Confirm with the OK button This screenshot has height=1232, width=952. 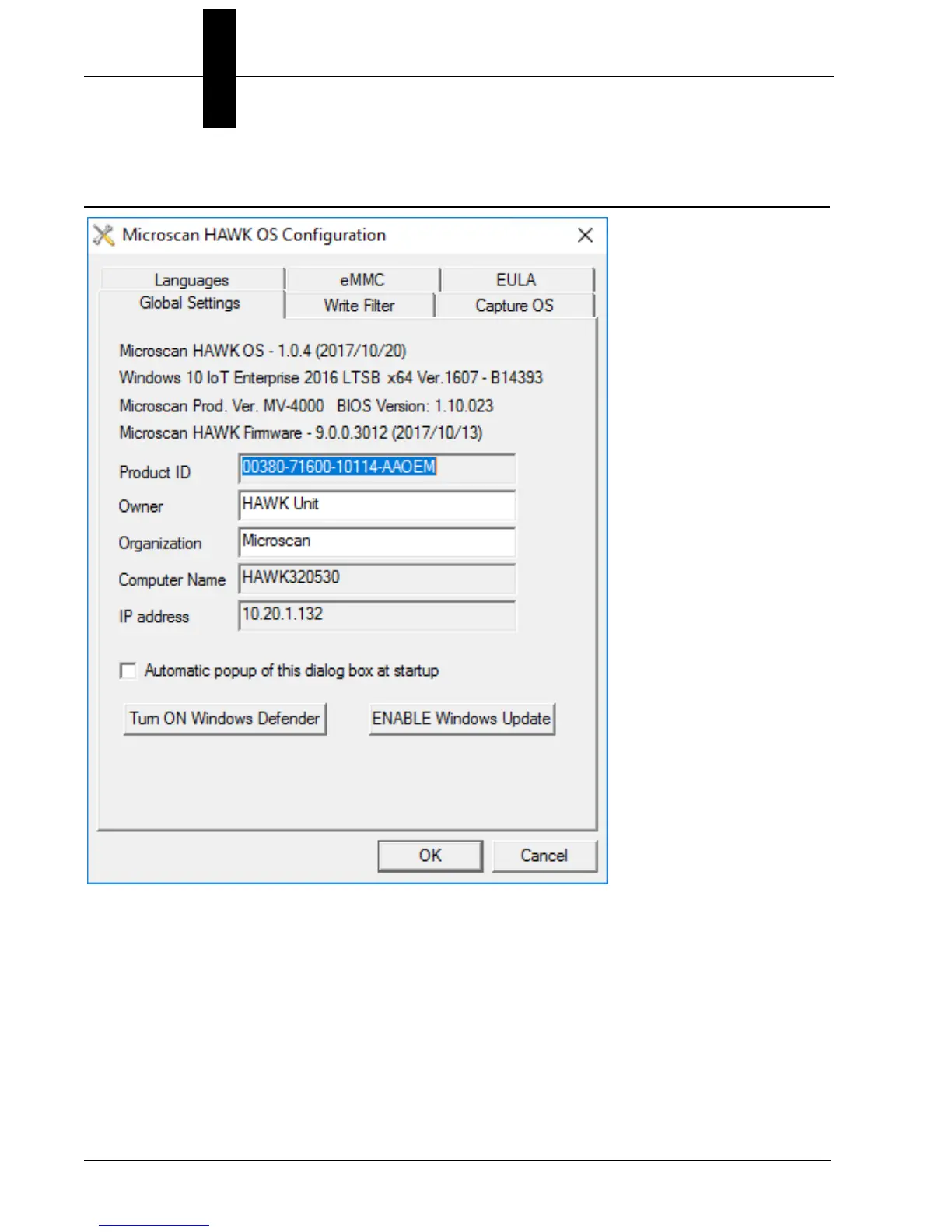[430, 856]
